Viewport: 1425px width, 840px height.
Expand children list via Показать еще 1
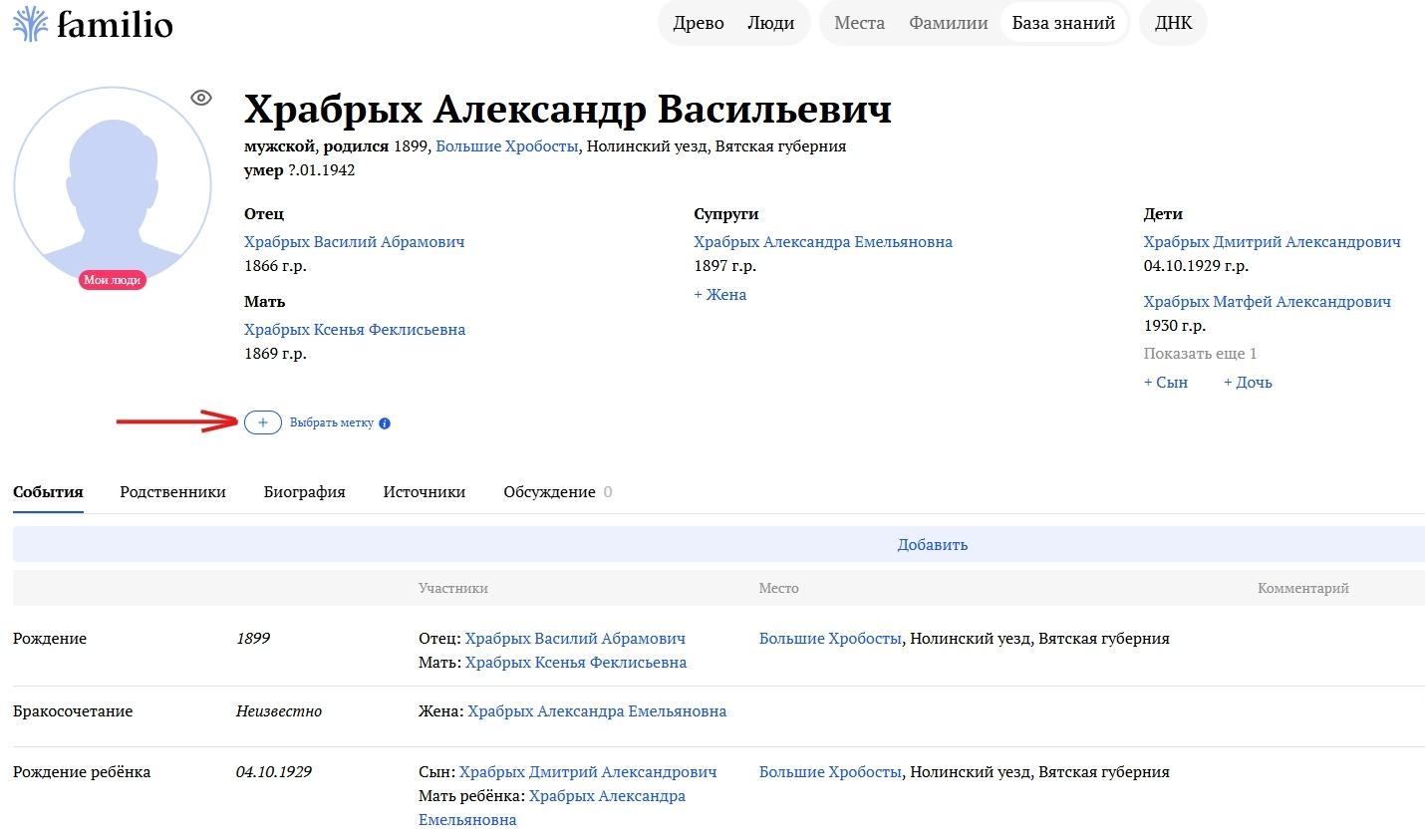click(1200, 354)
